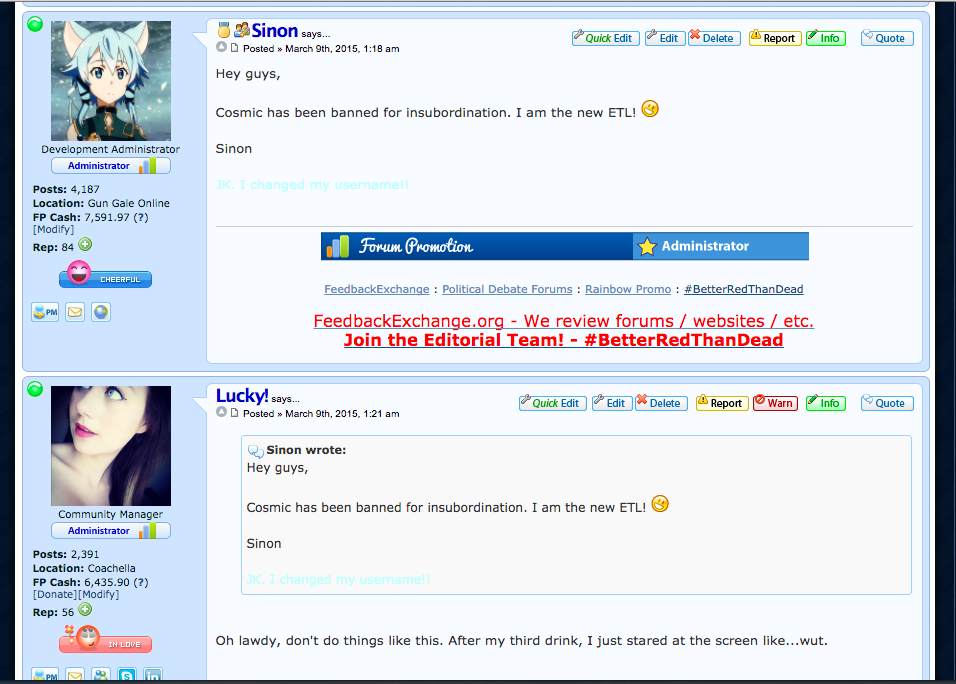Send Sinon a private message via PM icon
Screen dimensions: 956x684
(x=45, y=312)
